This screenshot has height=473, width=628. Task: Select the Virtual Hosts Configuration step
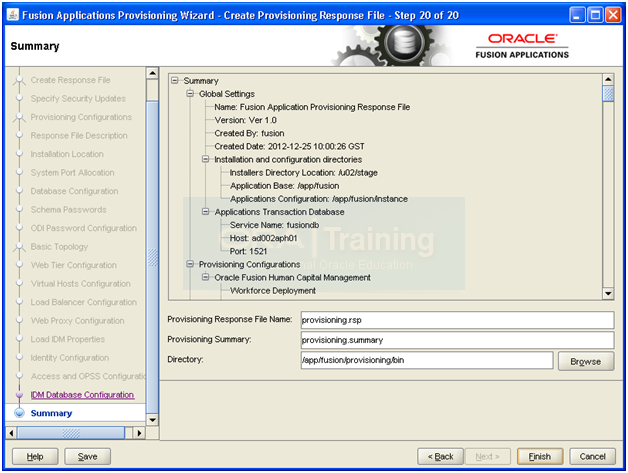click(81, 284)
